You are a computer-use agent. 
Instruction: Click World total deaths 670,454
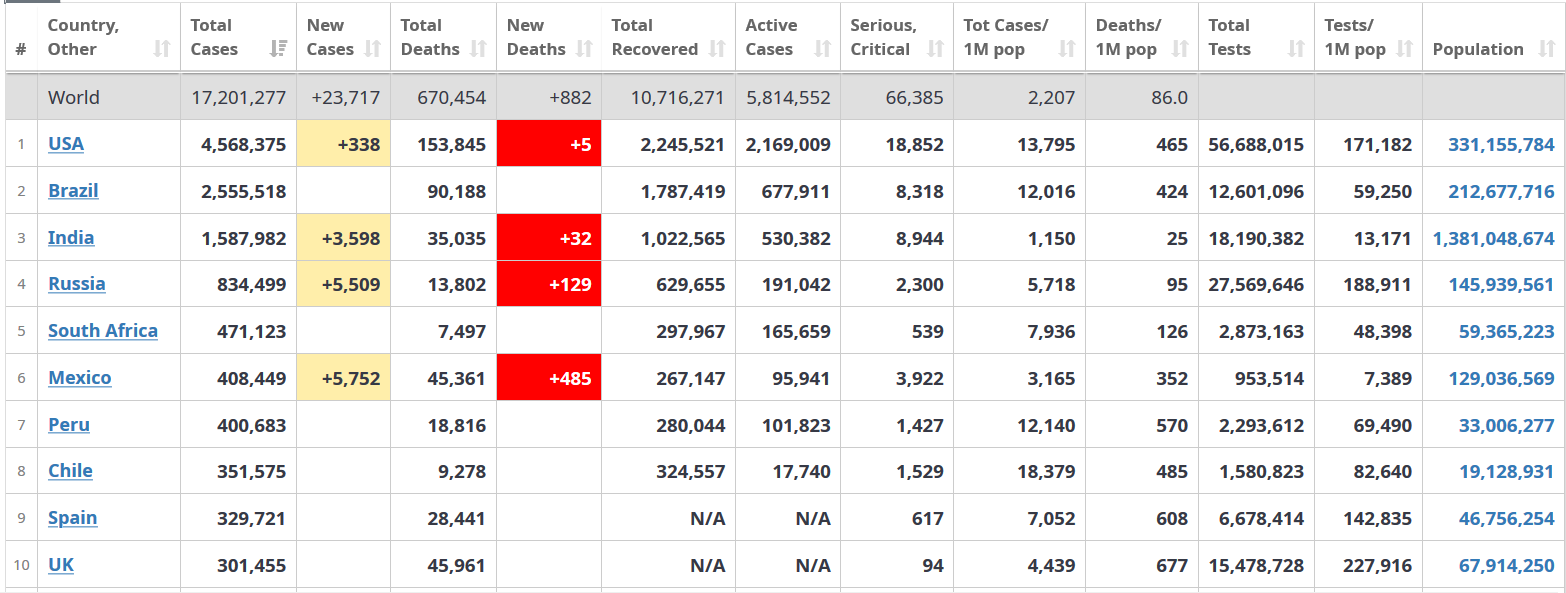(x=451, y=98)
